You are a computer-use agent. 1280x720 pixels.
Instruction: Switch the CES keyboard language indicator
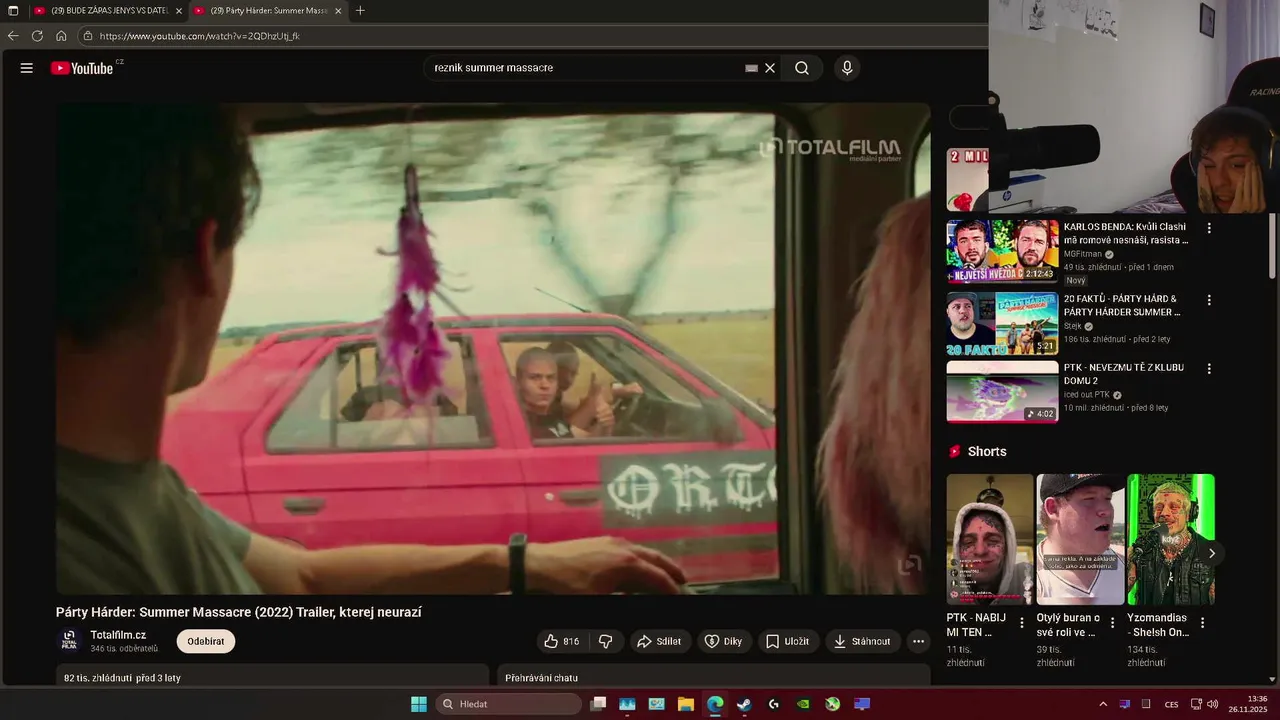click(1171, 704)
